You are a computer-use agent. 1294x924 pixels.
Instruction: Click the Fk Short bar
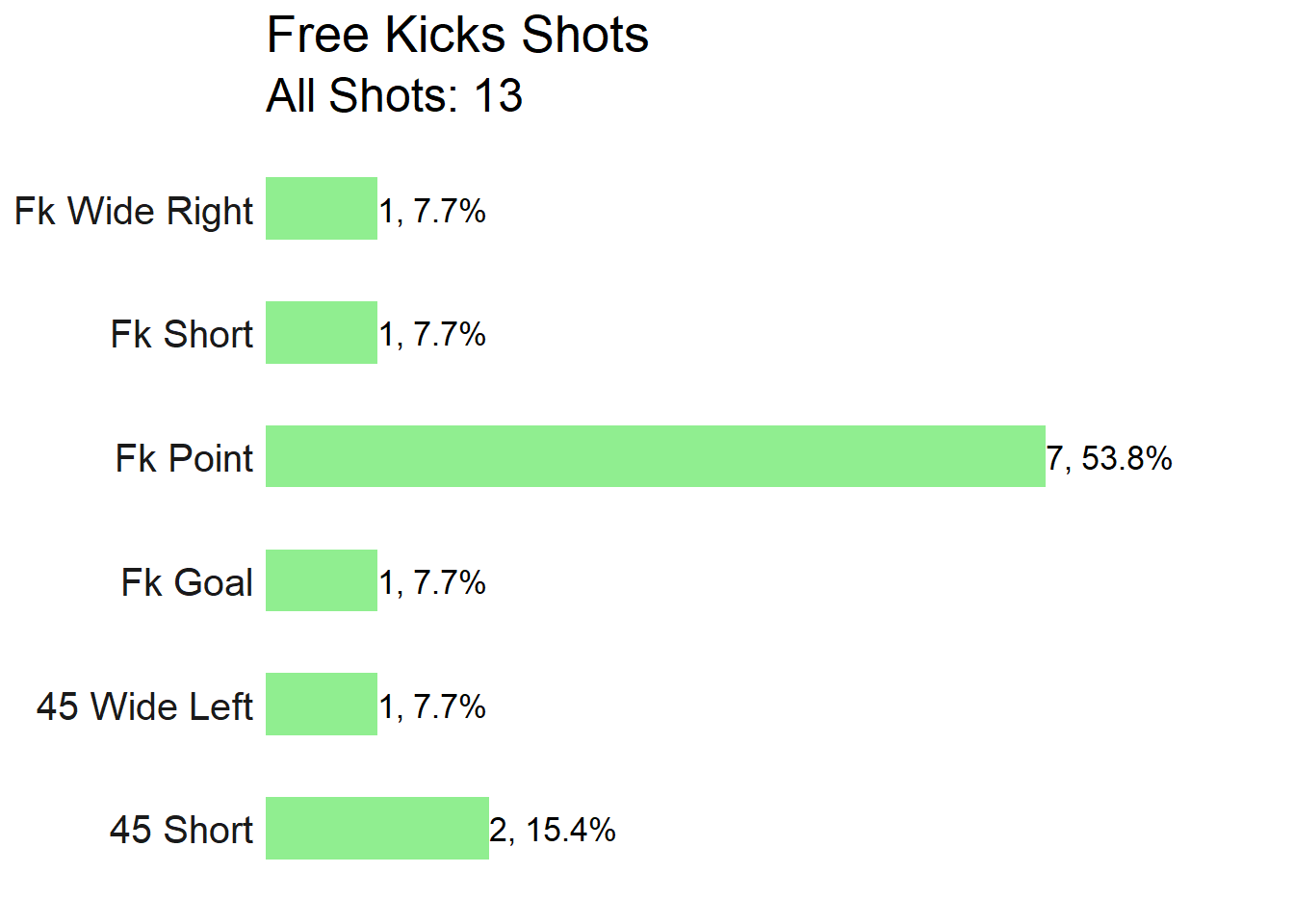pos(322,332)
